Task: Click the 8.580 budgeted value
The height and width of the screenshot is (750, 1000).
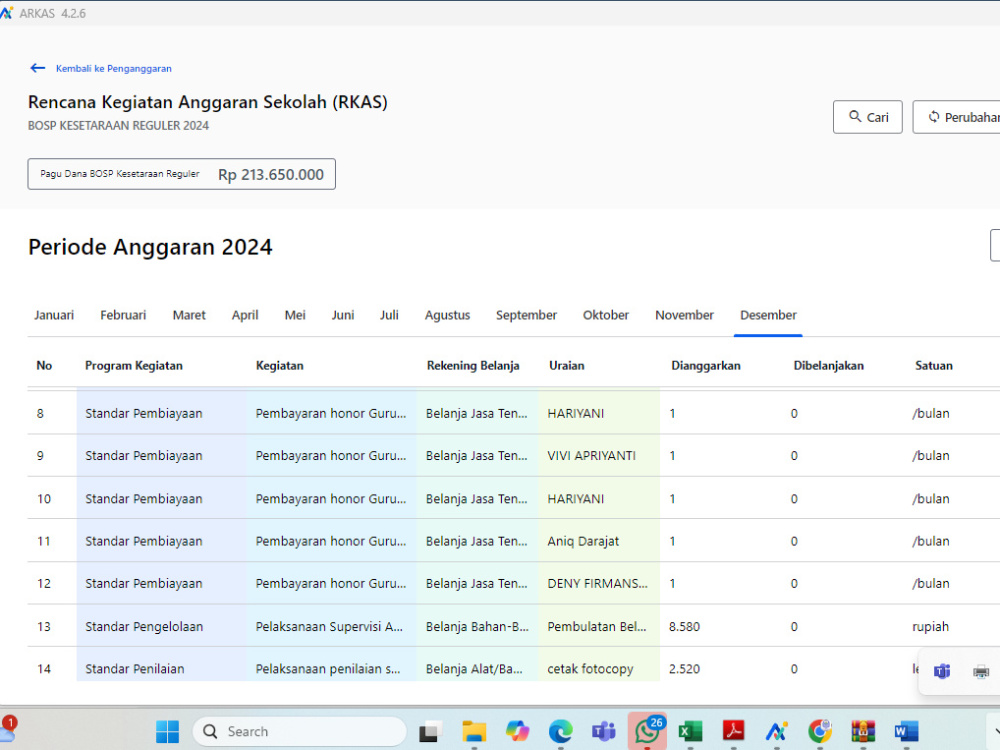Action: coord(684,626)
